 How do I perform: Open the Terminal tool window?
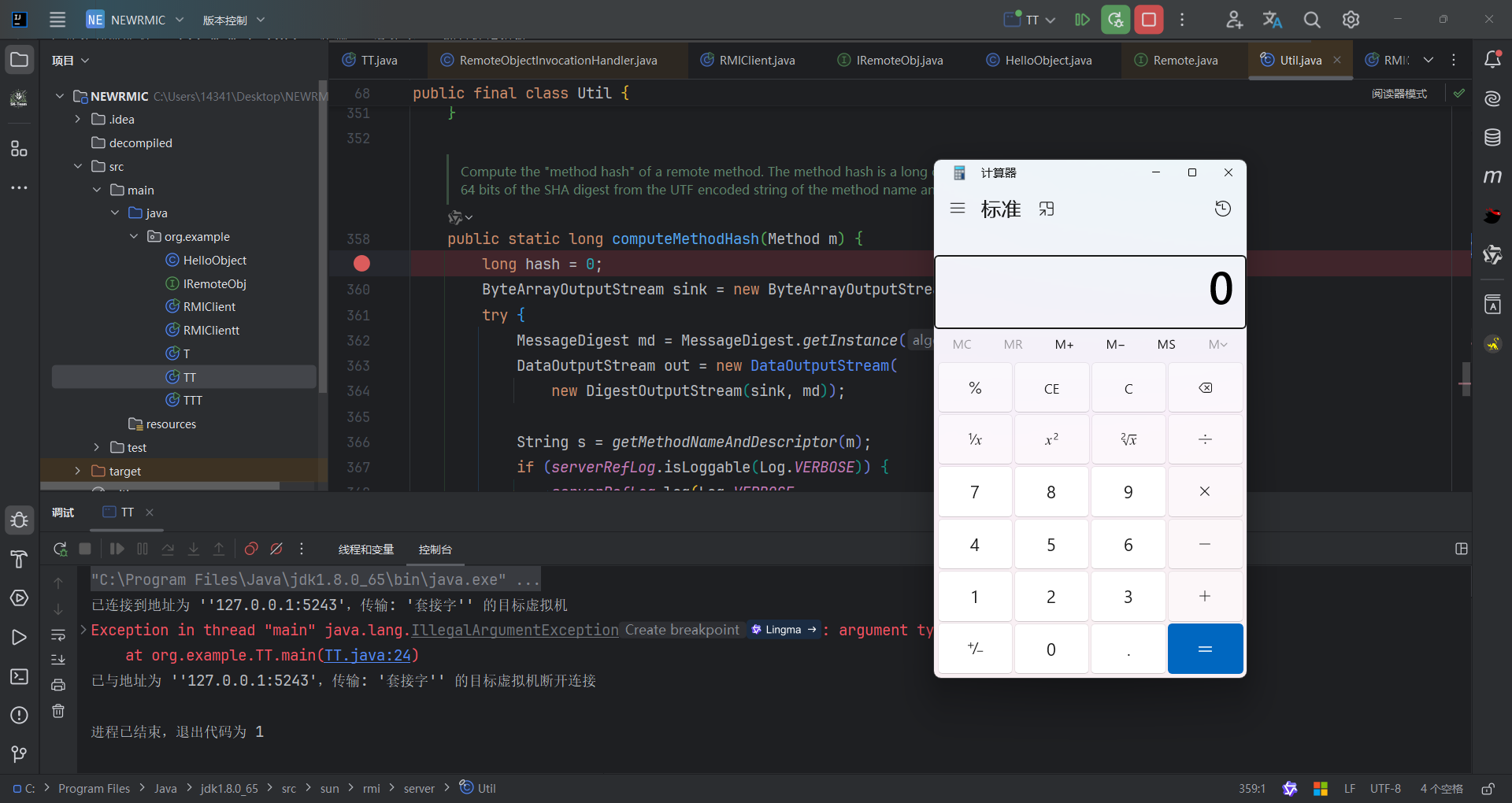[19, 676]
